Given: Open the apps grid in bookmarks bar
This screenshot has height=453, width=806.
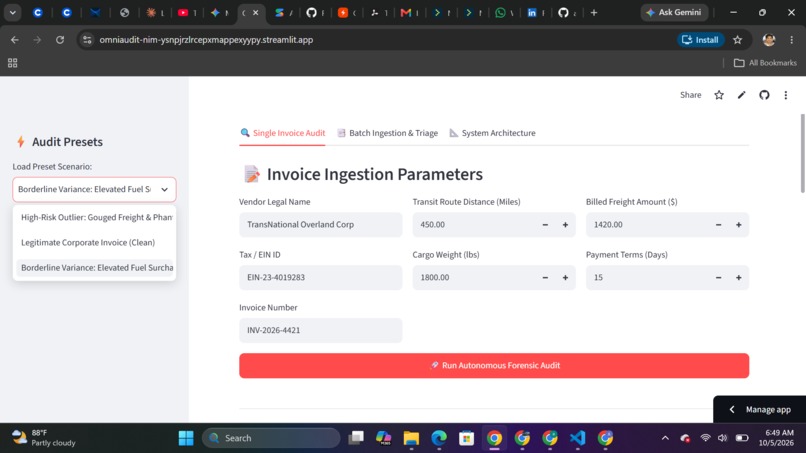Looking at the screenshot, I should click(12, 63).
